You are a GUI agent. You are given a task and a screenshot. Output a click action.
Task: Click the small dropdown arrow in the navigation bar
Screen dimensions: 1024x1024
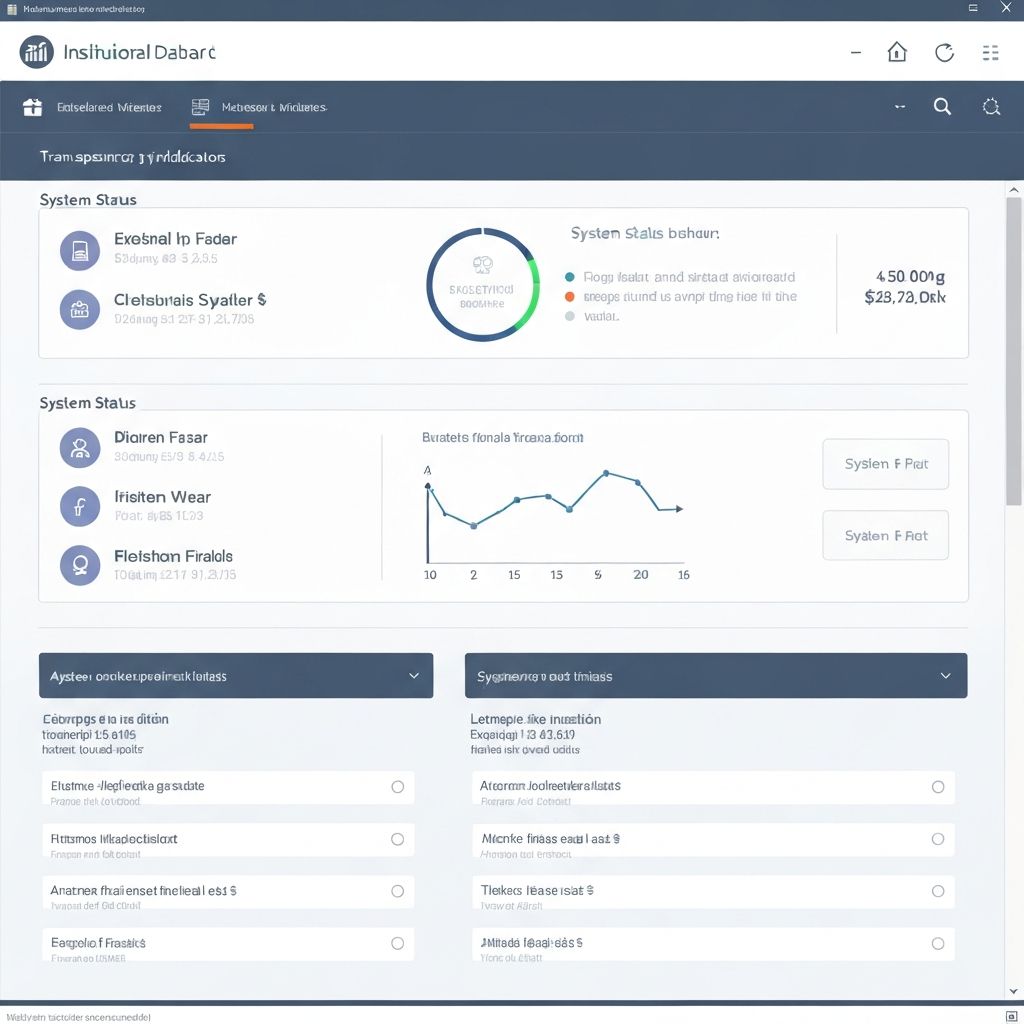tap(899, 107)
